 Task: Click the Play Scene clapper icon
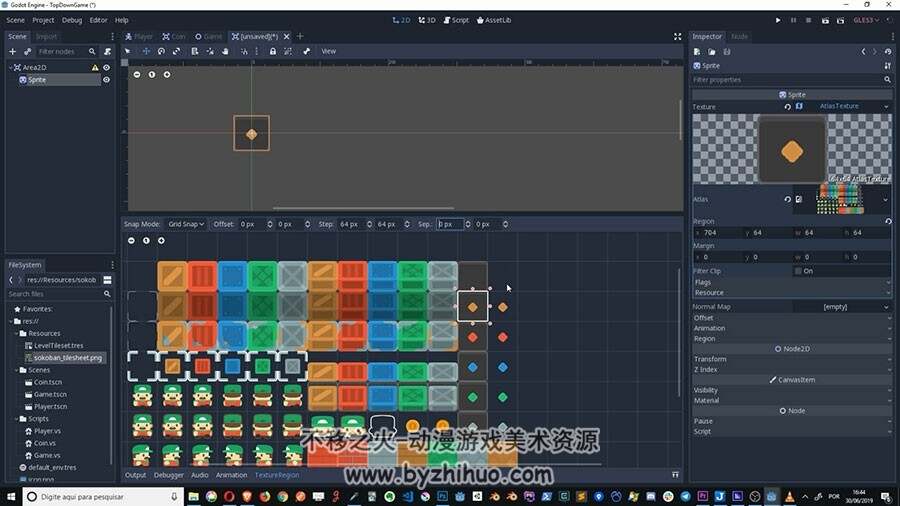(x=825, y=21)
